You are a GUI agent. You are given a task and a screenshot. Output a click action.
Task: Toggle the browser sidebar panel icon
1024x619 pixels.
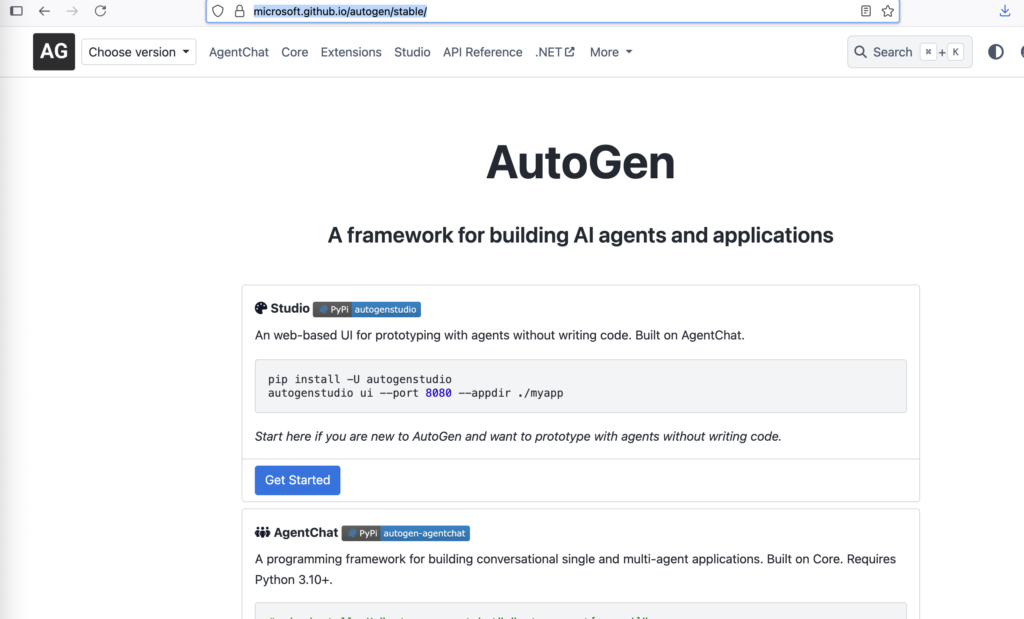point(16,11)
